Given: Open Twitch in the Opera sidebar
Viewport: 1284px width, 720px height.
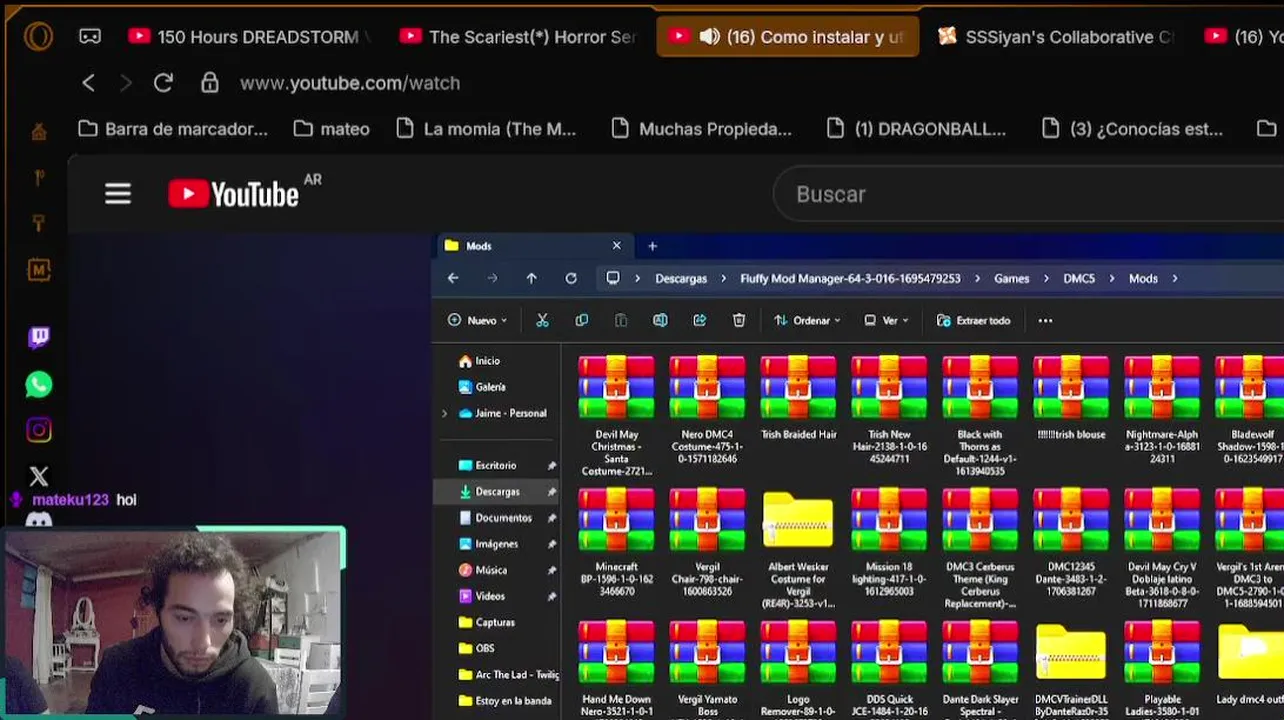Looking at the screenshot, I should [39, 337].
